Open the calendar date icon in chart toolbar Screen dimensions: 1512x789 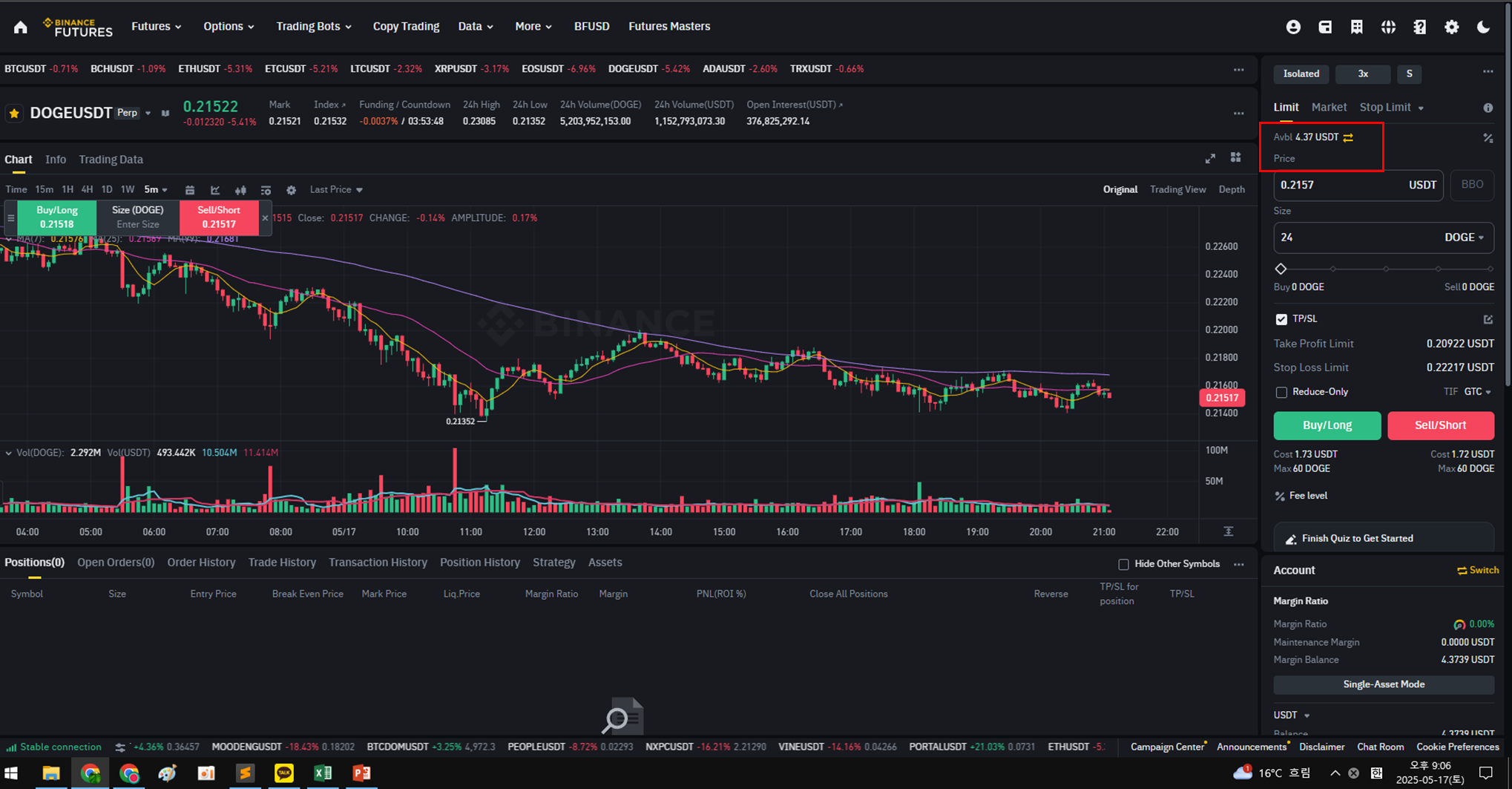[190, 190]
